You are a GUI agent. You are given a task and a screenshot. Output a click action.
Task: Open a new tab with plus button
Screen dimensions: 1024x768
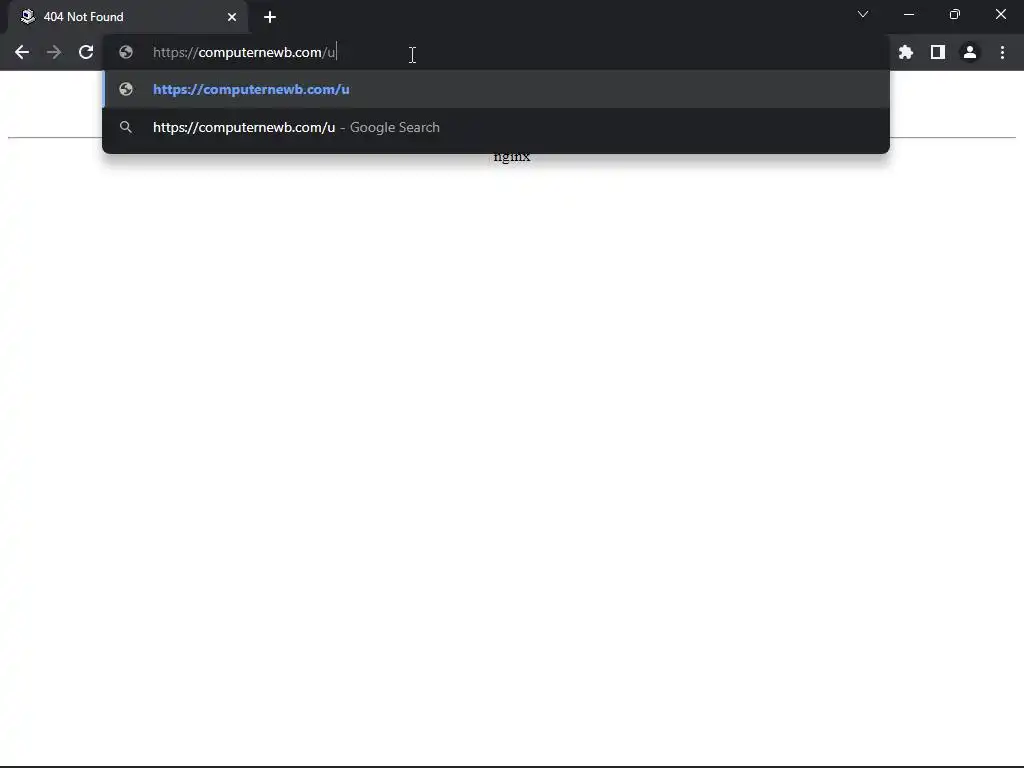tap(270, 17)
